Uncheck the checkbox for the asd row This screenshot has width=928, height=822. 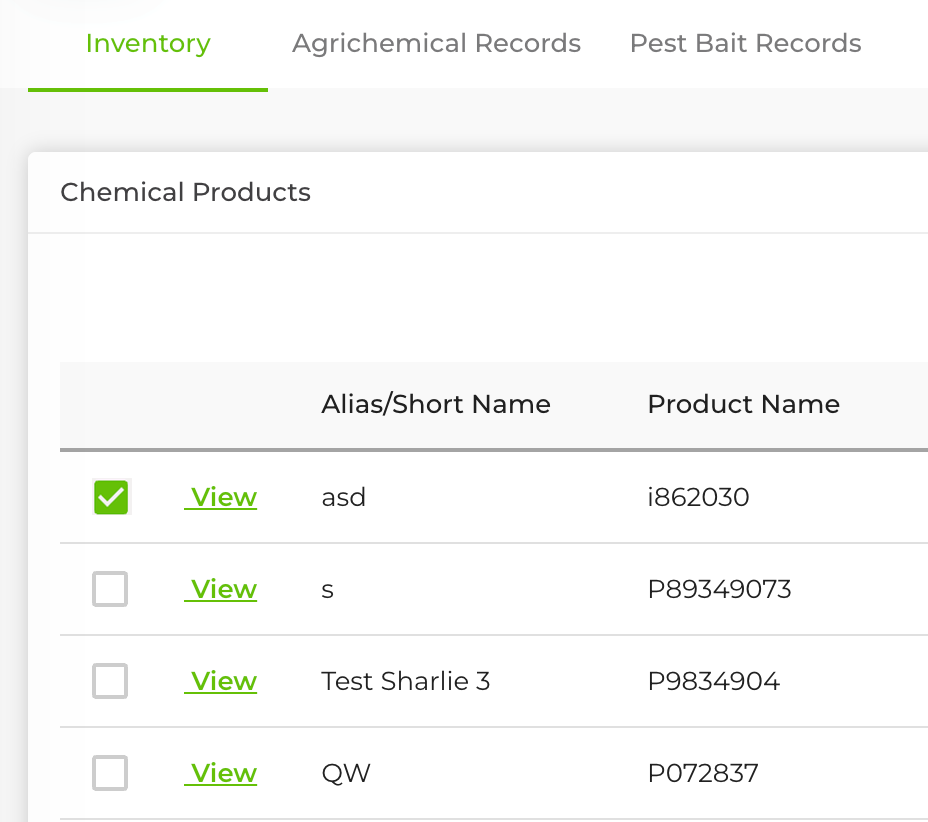pyautogui.click(x=111, y=497)
